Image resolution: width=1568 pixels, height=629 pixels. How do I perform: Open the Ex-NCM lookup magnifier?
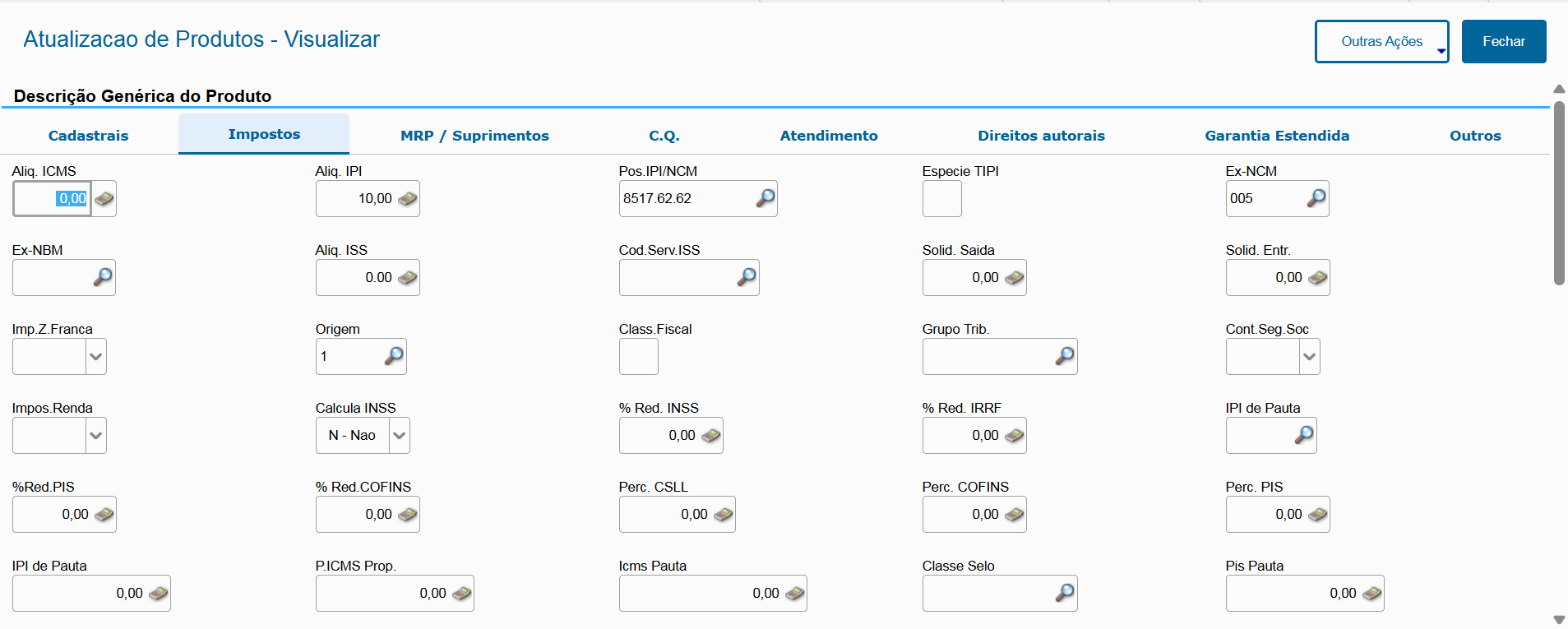tap(1316, 198)
